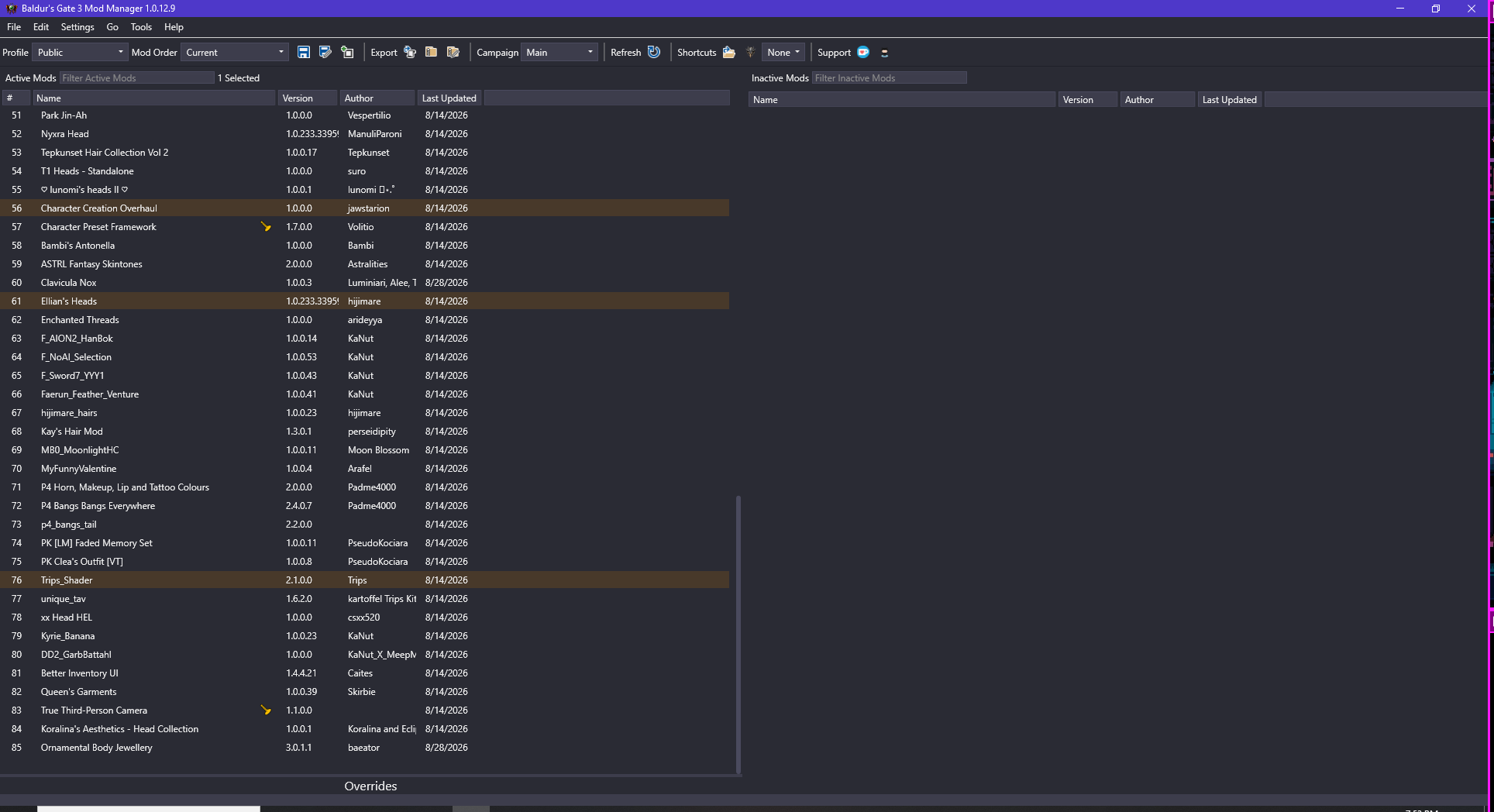Open the Help menu

174,26
